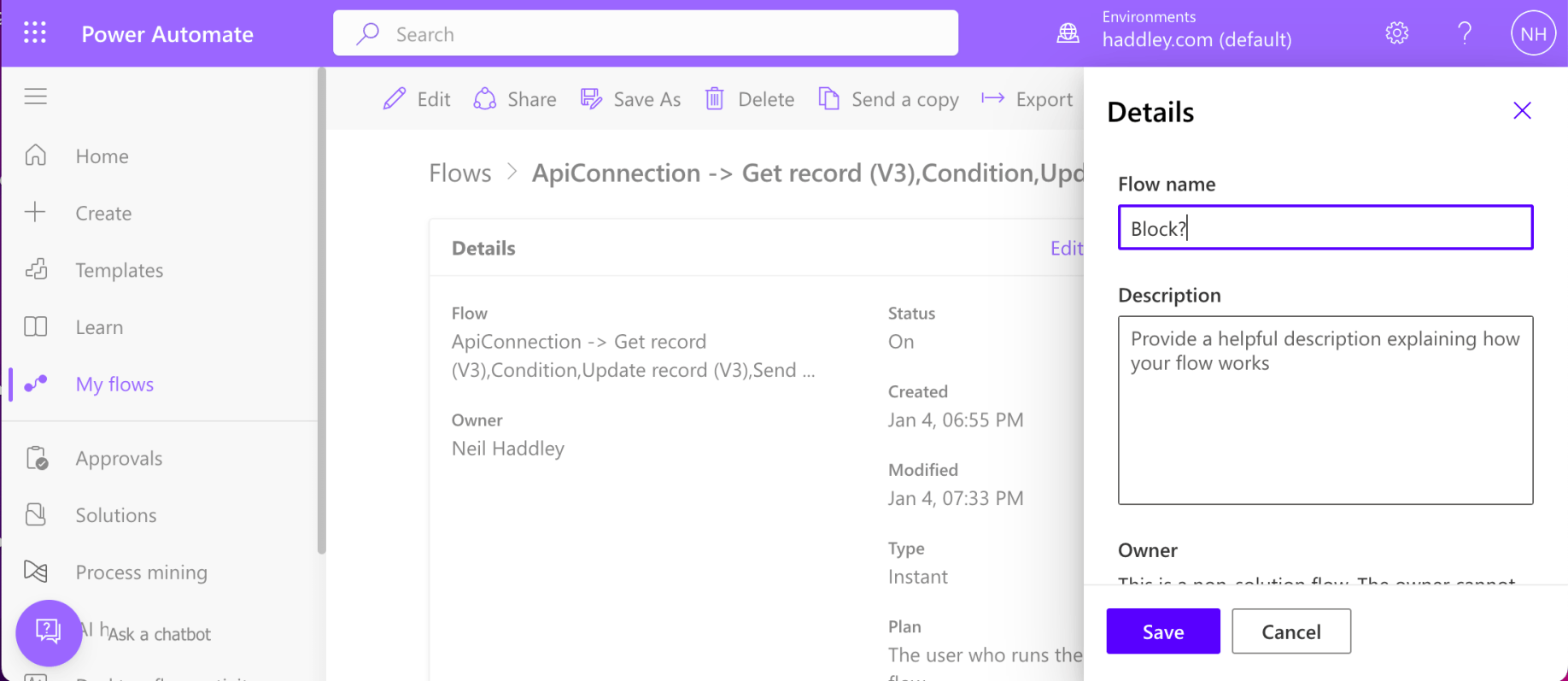Open Templates in the navigation
The width and height of the screenshot is (1568, 681).
119,270
